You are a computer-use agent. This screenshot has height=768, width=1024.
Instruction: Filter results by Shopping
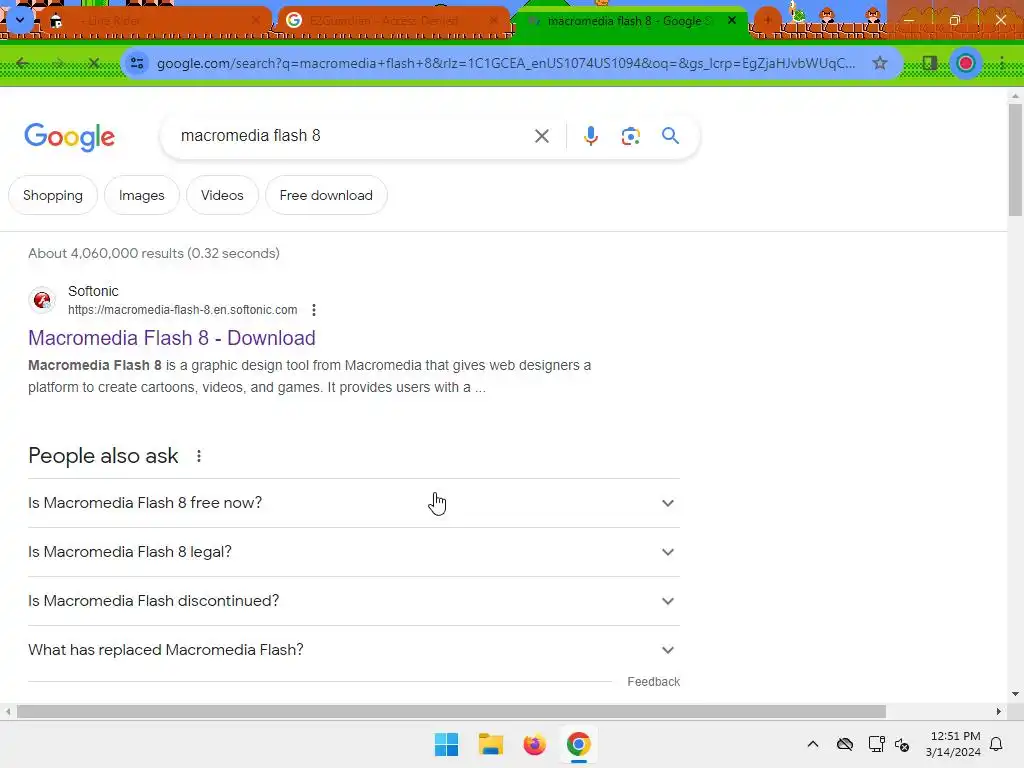click(53, 195)
